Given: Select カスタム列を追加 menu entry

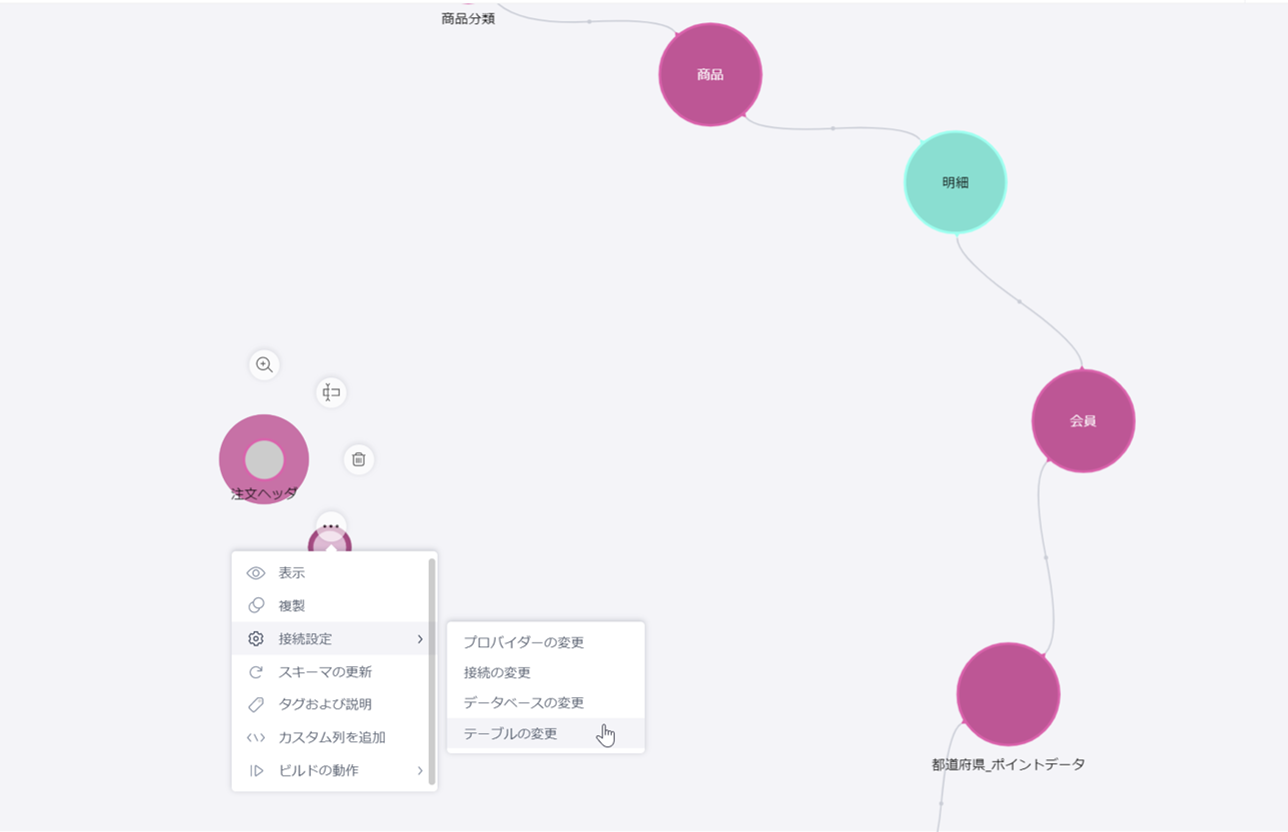Looking at the screenshot, I should point(331,737).
